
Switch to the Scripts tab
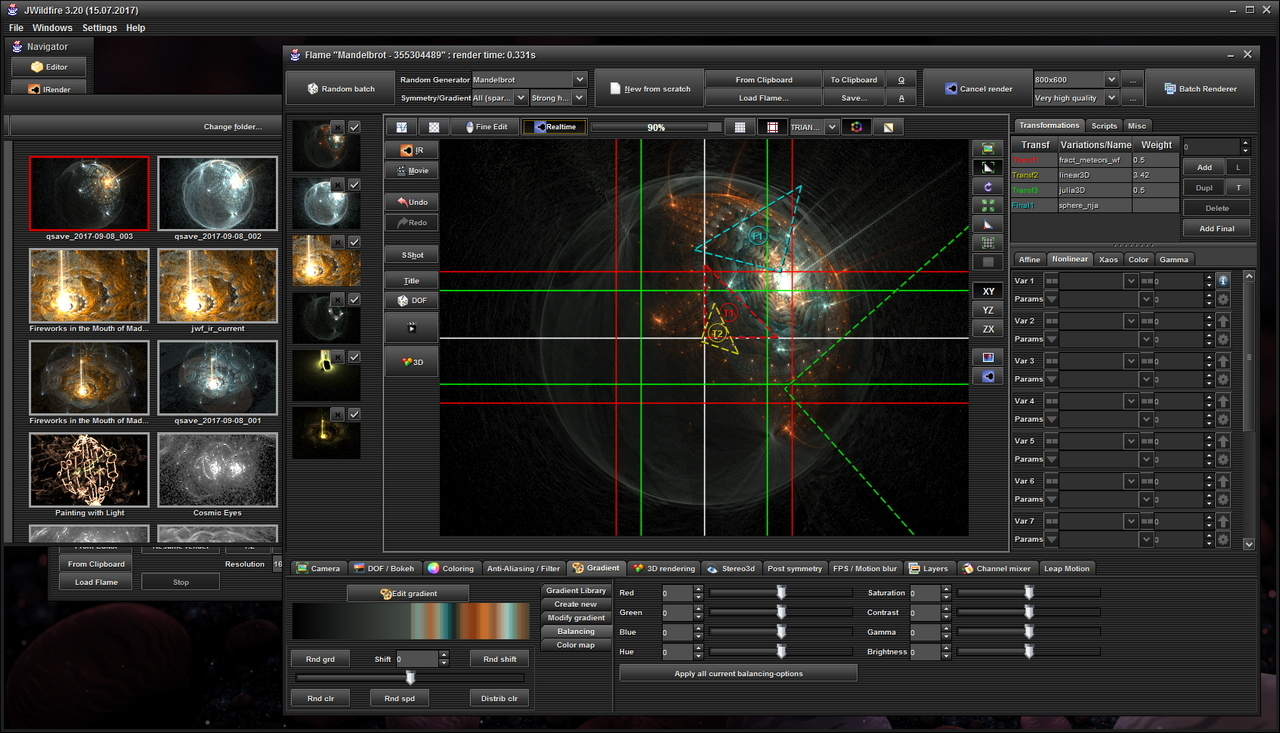click(1104, 126)
